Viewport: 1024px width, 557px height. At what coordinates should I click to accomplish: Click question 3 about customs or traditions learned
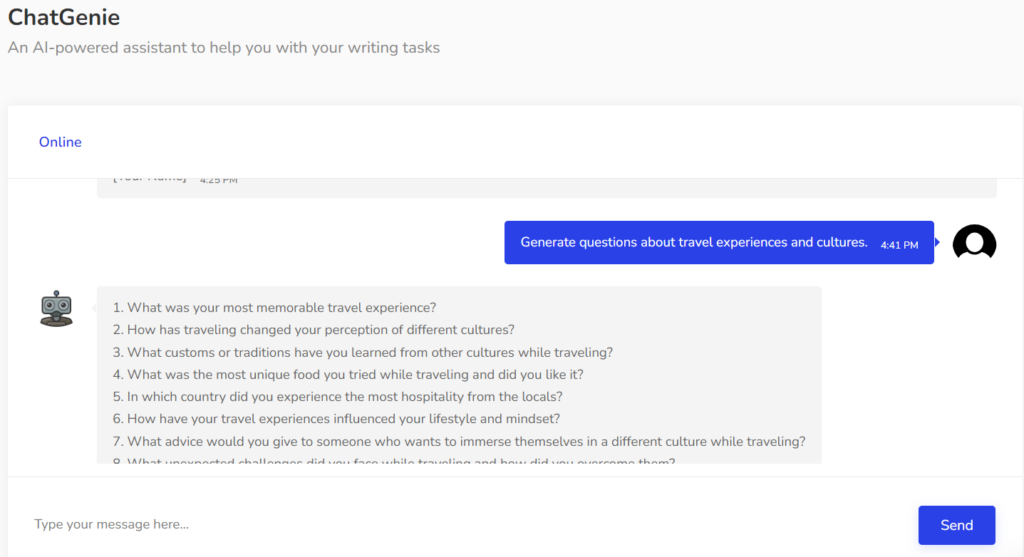pos(362,352)
